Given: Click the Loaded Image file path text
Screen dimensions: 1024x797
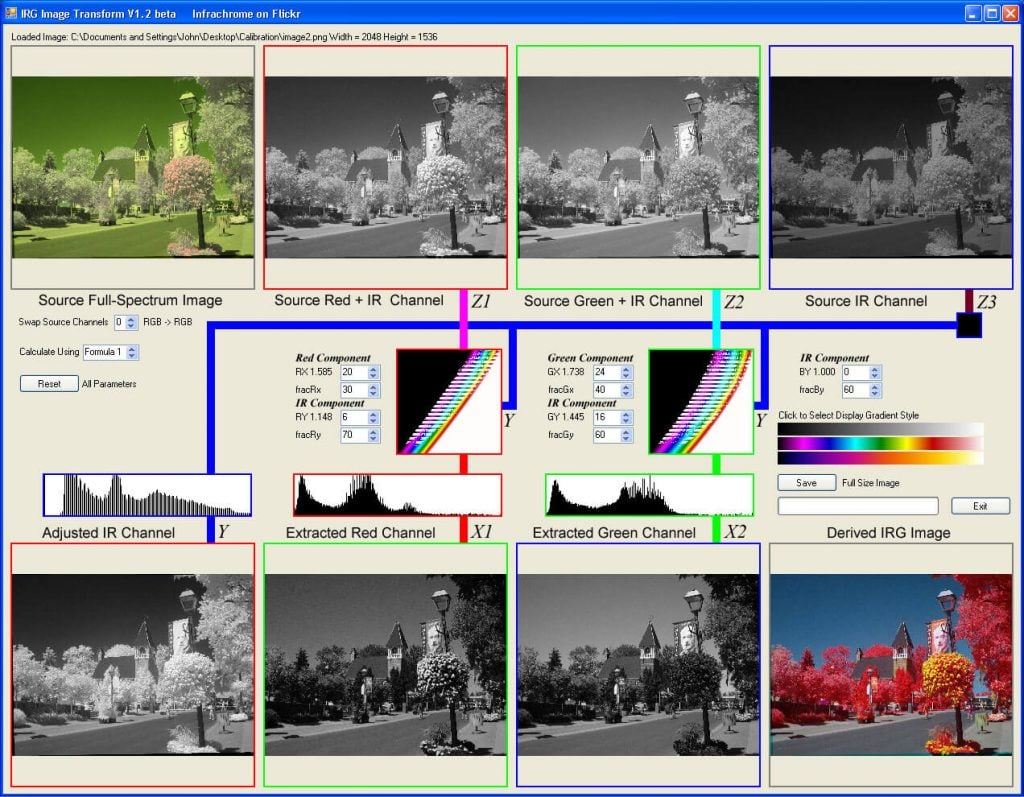Looking at the screenshot, I should (x=224, y=37).
